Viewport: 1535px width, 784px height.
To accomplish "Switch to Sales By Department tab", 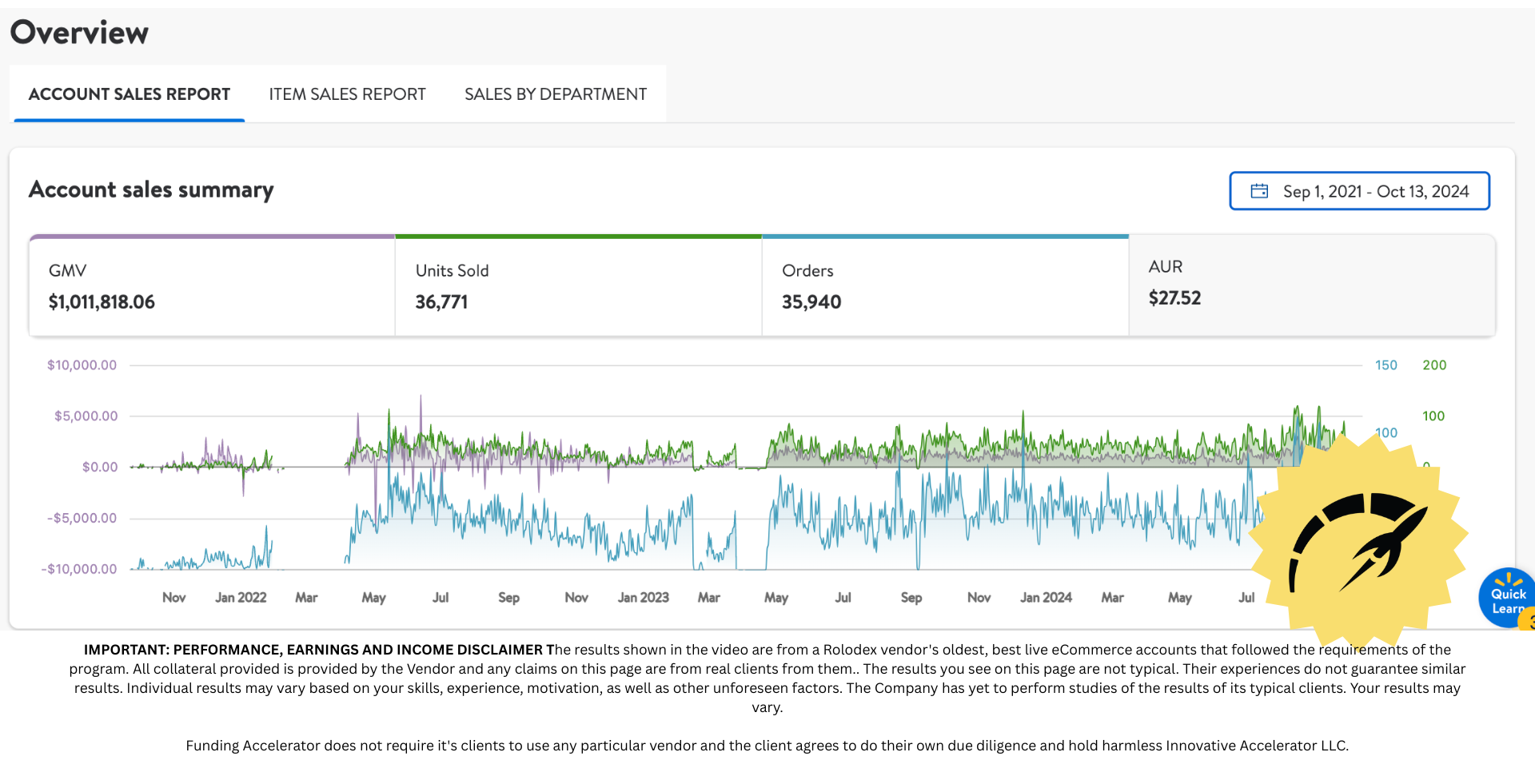I will 556,94.
